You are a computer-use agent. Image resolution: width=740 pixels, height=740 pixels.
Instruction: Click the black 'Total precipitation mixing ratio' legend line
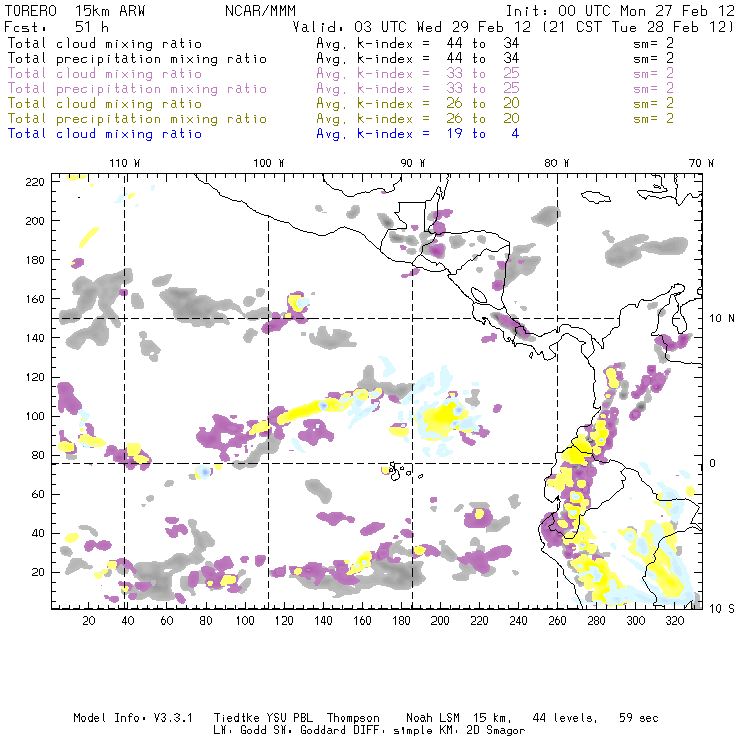click(137, 59)
